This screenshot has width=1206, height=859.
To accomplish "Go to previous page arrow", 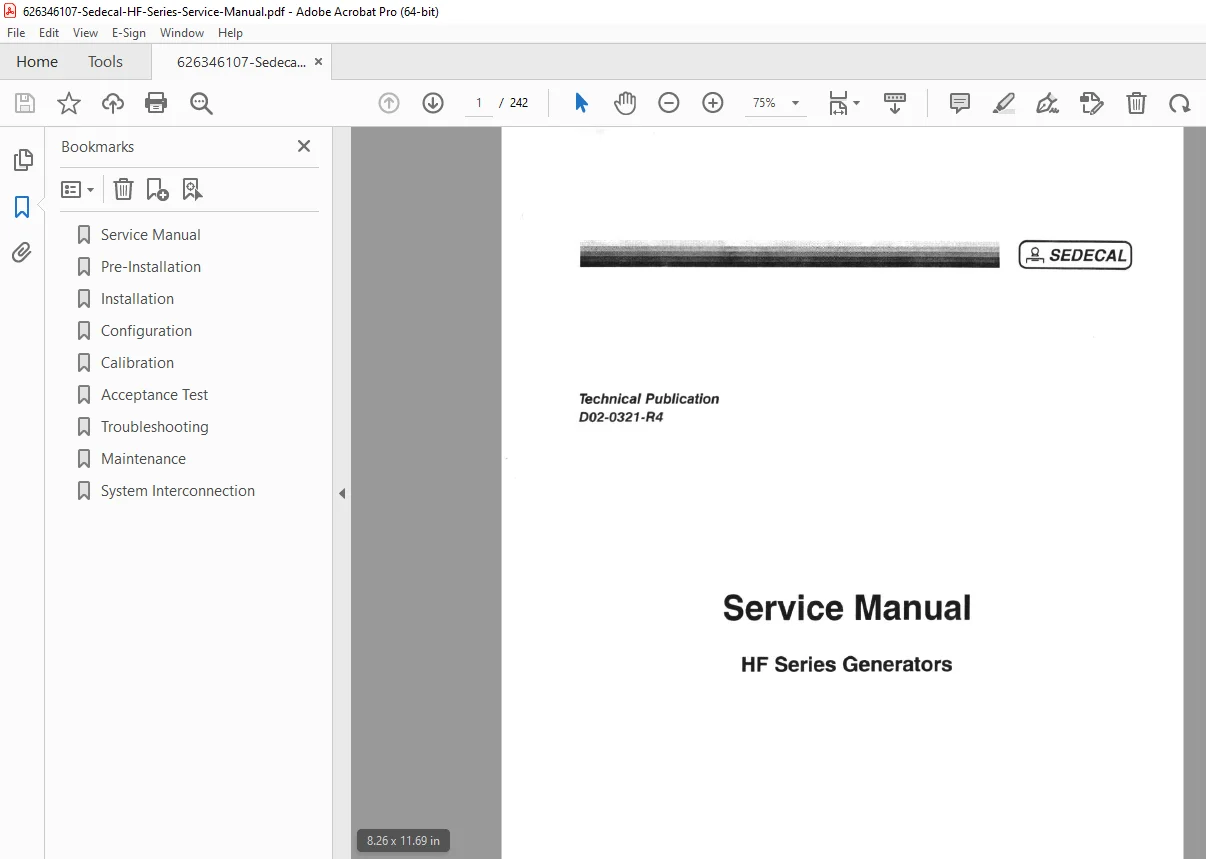I will 389,103.
